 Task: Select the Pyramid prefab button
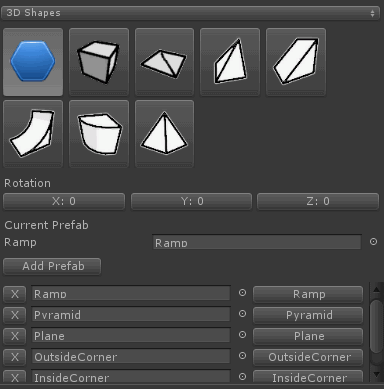click(x=308, y=315)
